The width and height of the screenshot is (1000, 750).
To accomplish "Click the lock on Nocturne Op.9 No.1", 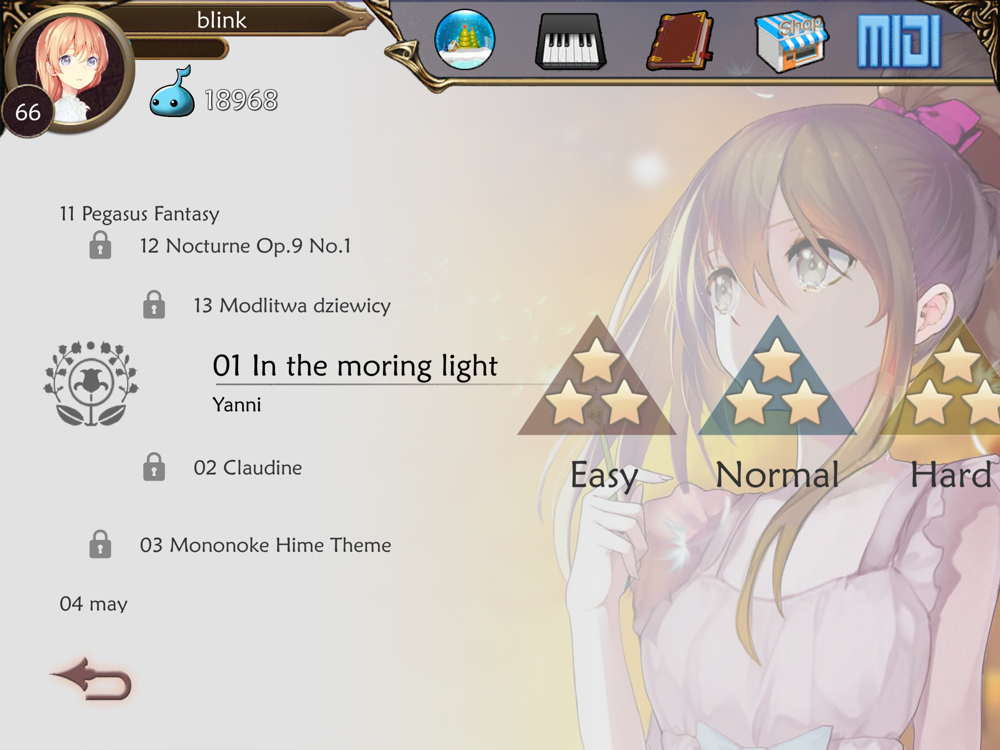I will [100, 245].
